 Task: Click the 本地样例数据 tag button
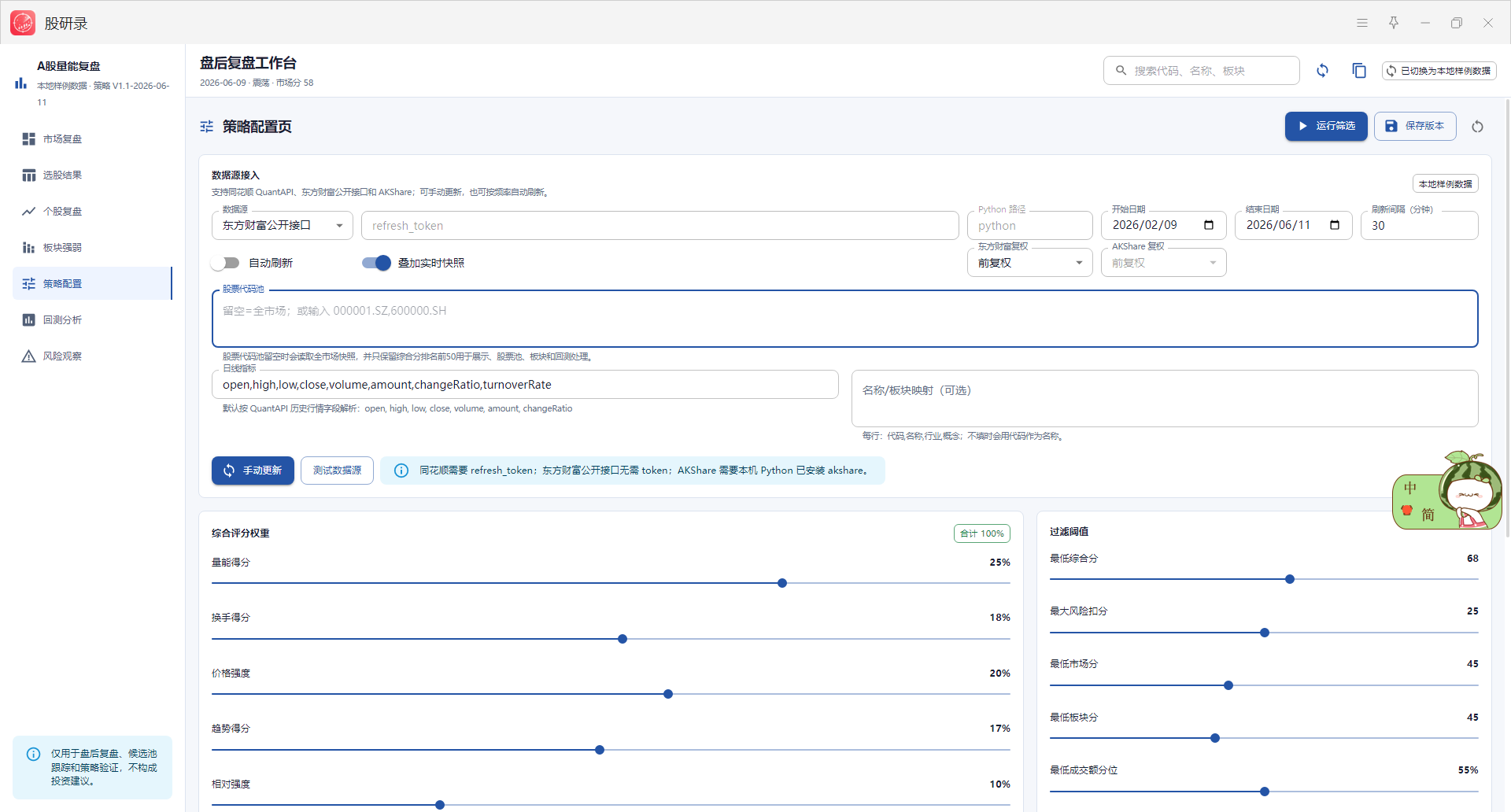(1446, 184)
